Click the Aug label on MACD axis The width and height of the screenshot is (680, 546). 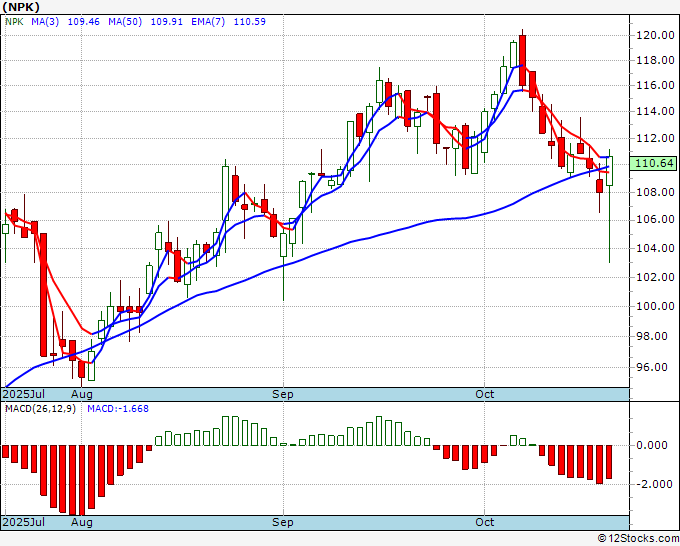82,523
